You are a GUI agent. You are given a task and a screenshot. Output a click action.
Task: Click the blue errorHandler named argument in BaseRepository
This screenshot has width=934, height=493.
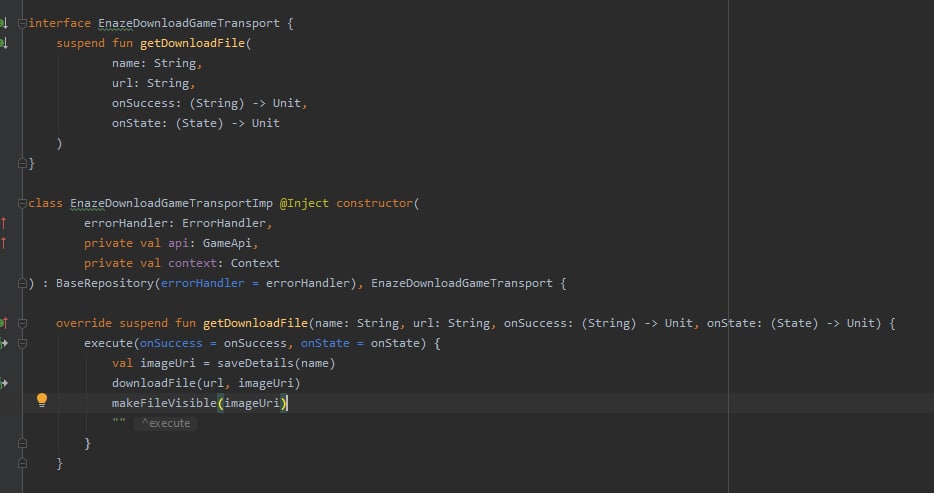(203, 283)
